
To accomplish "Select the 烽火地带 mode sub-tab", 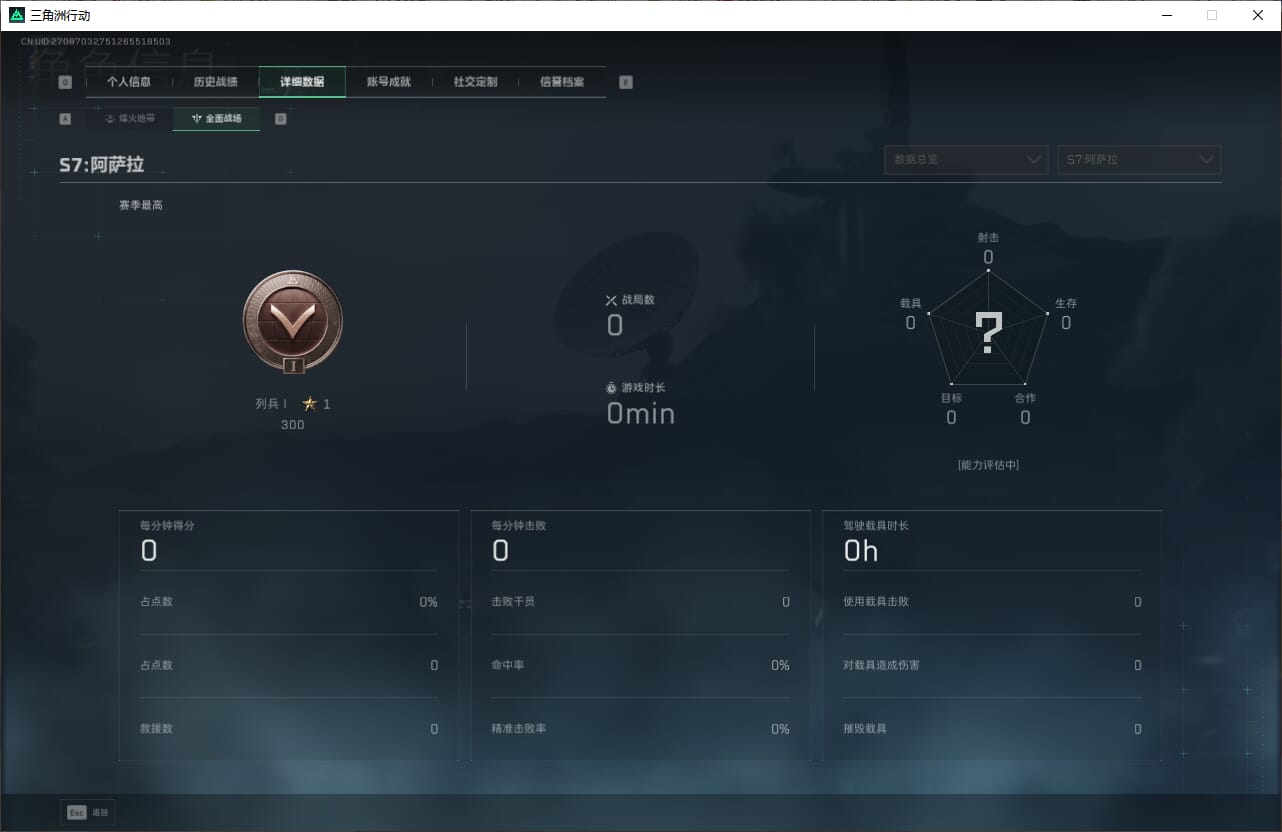I will (x=130, y=119).
